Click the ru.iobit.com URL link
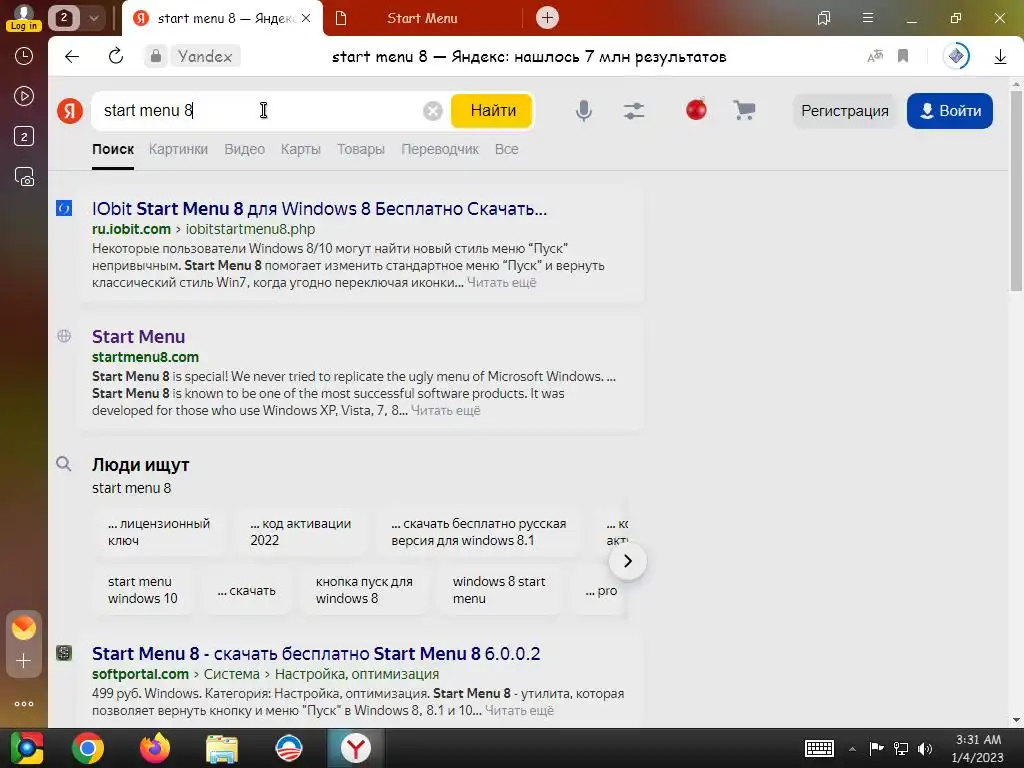The width and height of the screenshot is (1024, 768). tap(131, 229)
